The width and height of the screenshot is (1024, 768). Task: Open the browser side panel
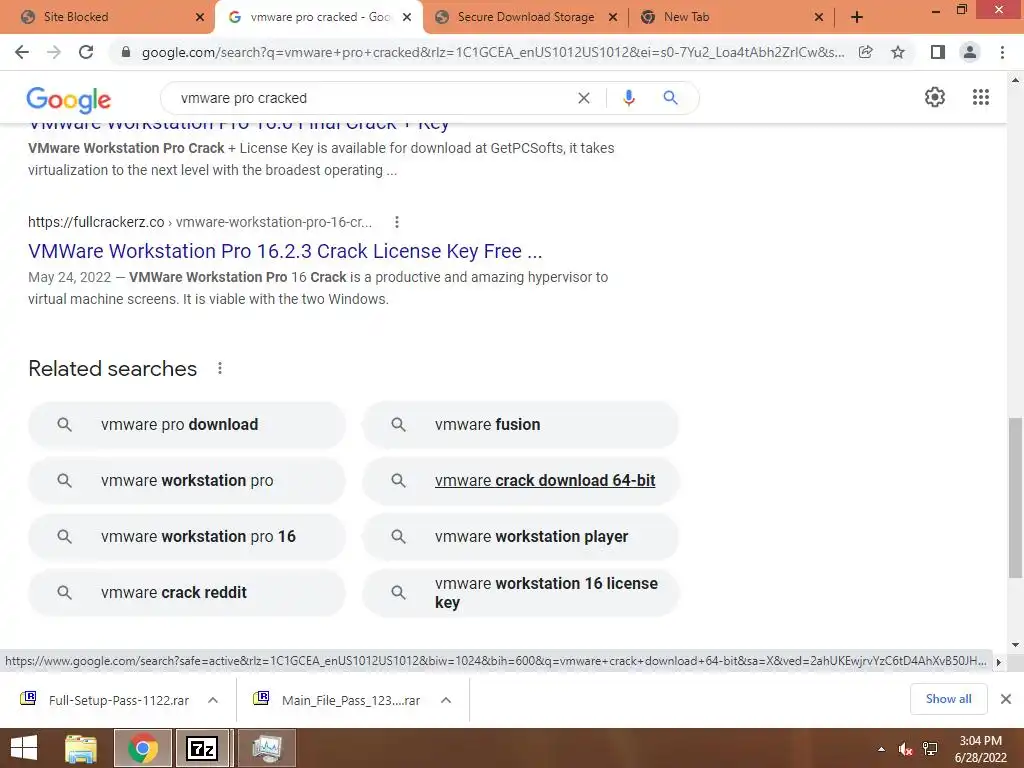[x=938, y=52]
